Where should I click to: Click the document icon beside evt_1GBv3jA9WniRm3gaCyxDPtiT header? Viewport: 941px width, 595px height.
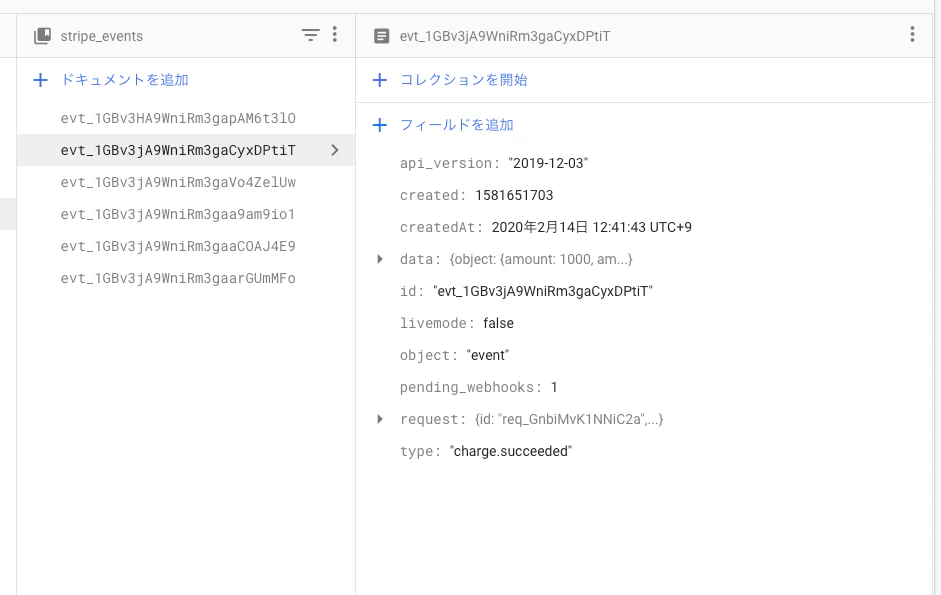pyautogui.click(x=381, y=36)
